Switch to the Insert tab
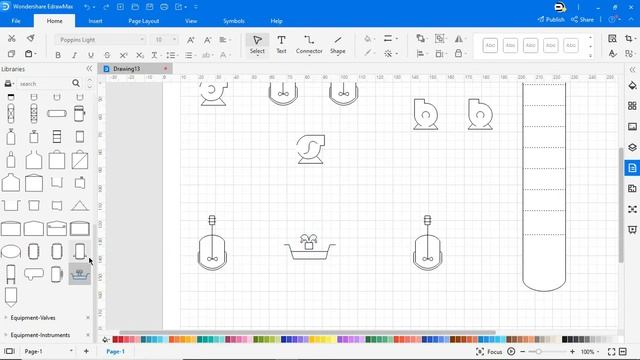Viewport: 640px width, 360px height. tap(96, 21)
